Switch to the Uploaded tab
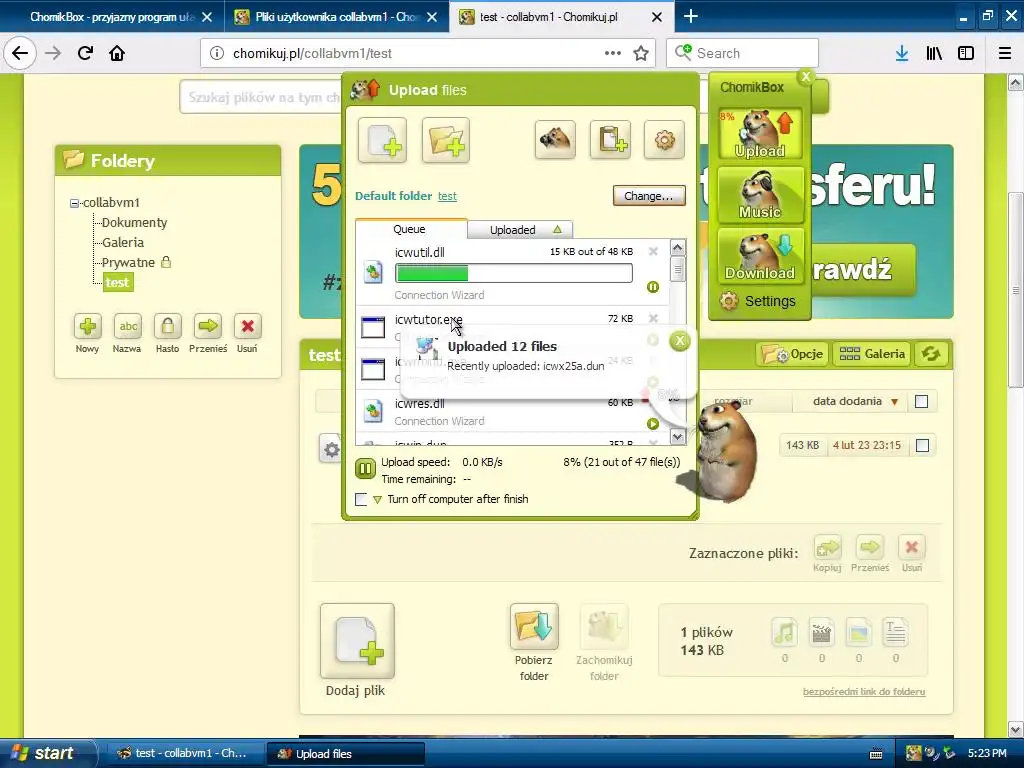This screenshot has width=1024, height=768. tap(520, 230)
